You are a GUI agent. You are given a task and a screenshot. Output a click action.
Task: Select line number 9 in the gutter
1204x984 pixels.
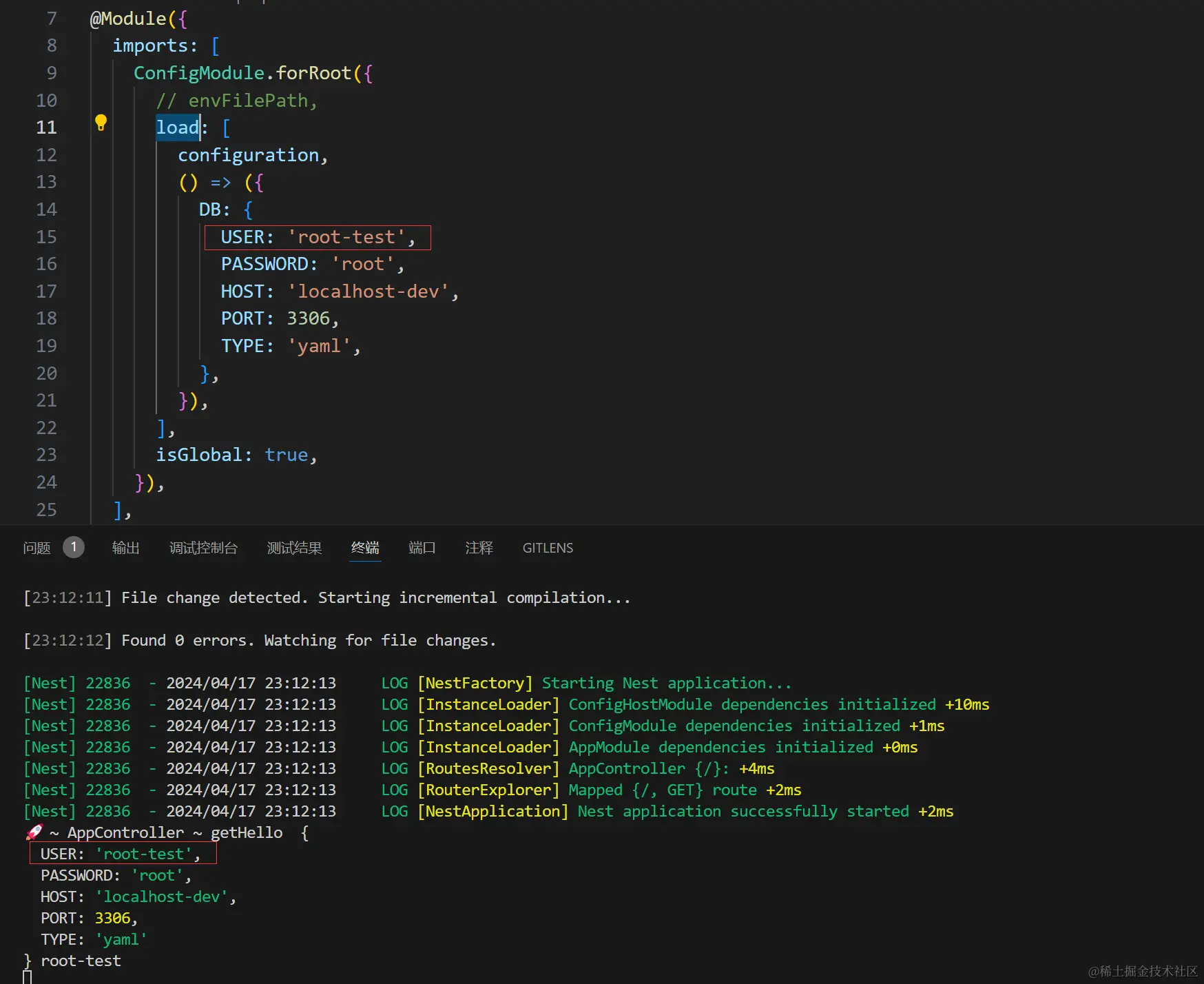coord(52,73)
